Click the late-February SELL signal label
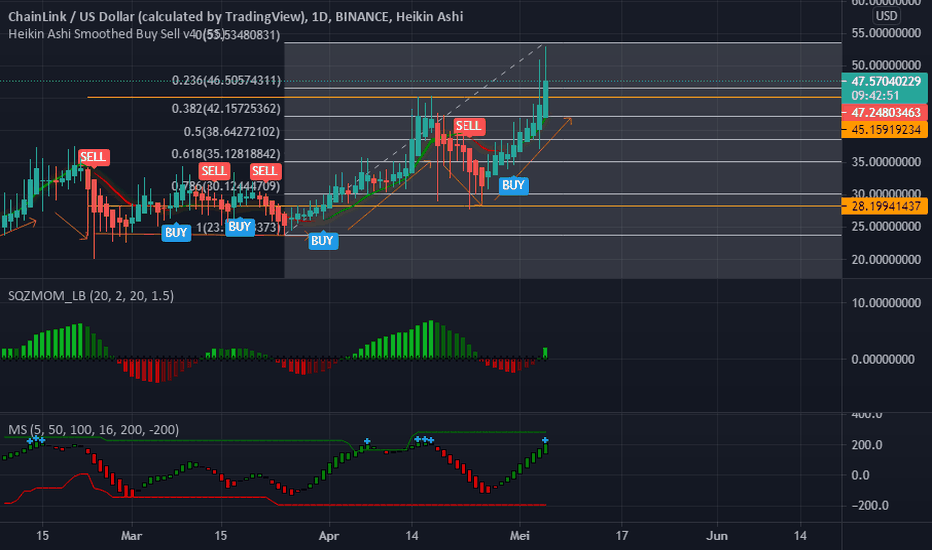This screenshot has height=550, width=932. pos(93,157)
